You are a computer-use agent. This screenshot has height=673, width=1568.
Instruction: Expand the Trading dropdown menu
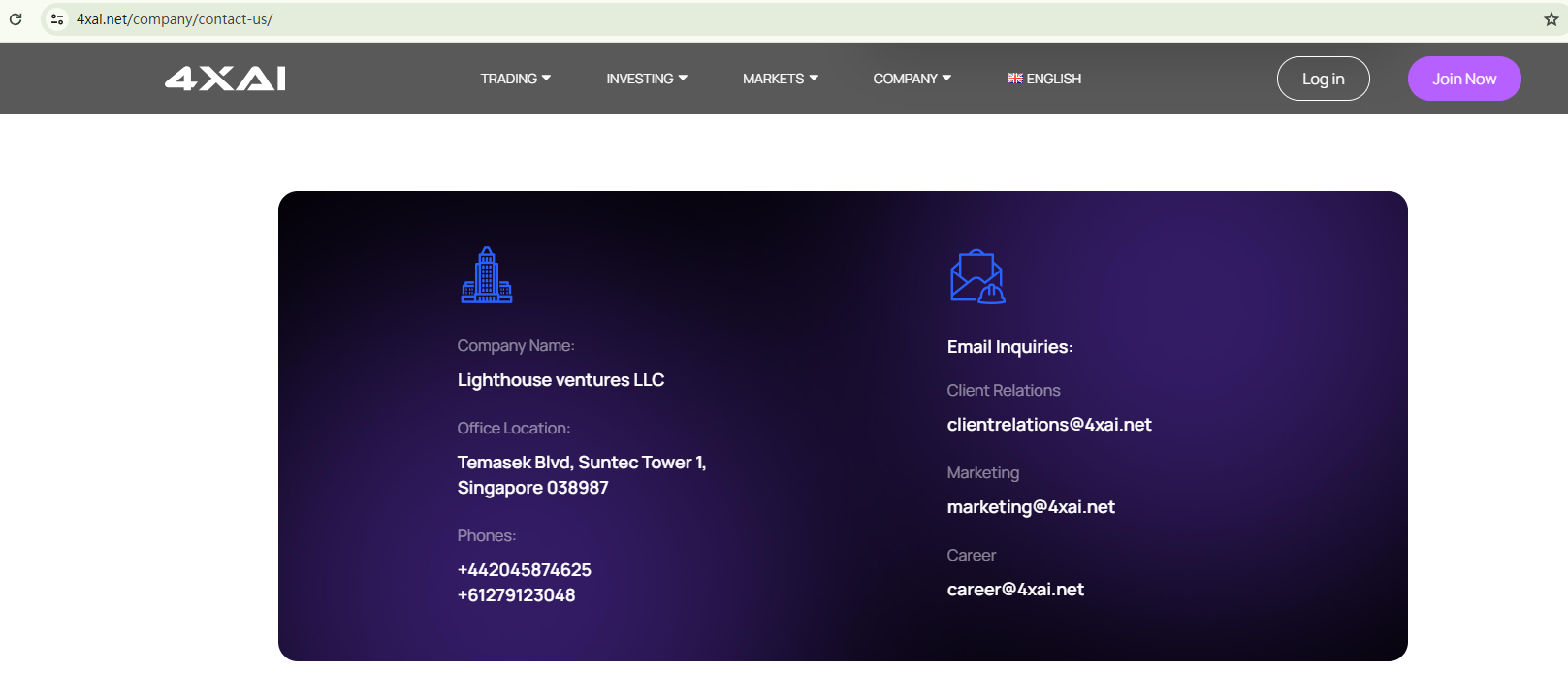[515, 79]
